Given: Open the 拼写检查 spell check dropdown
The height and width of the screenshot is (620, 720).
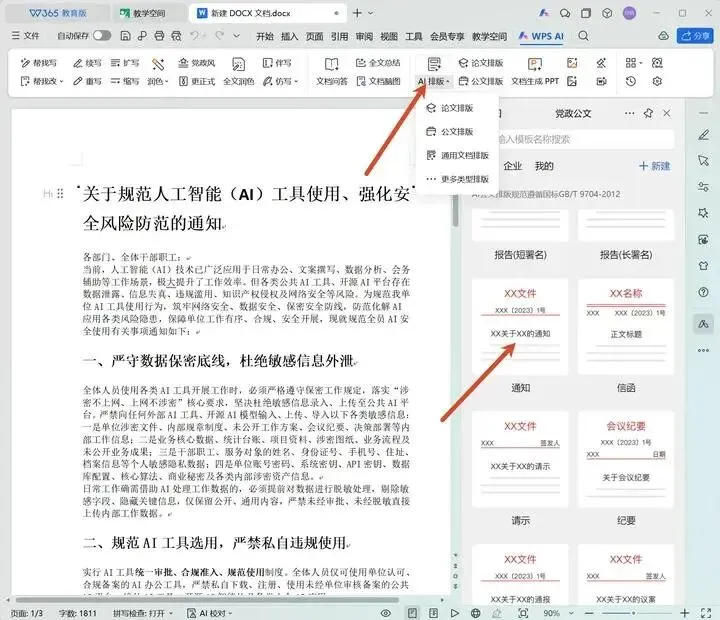Looking at the screenshot, I should pyautogui.click(x=143, y=613).
